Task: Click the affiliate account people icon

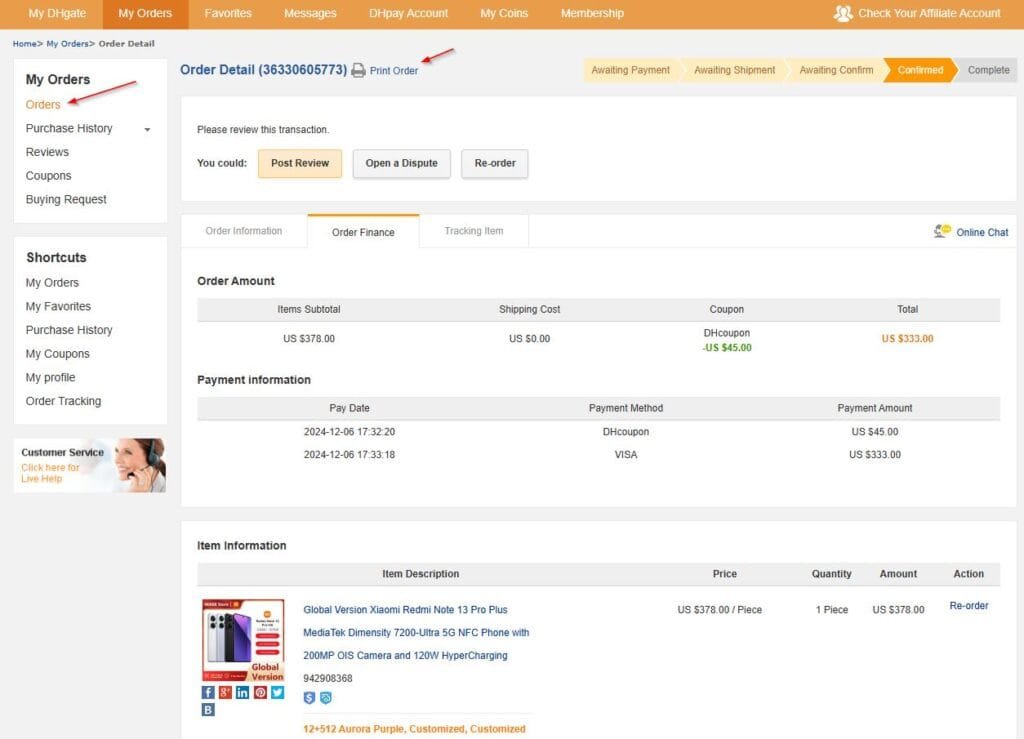Action: (x=843, y=13)
